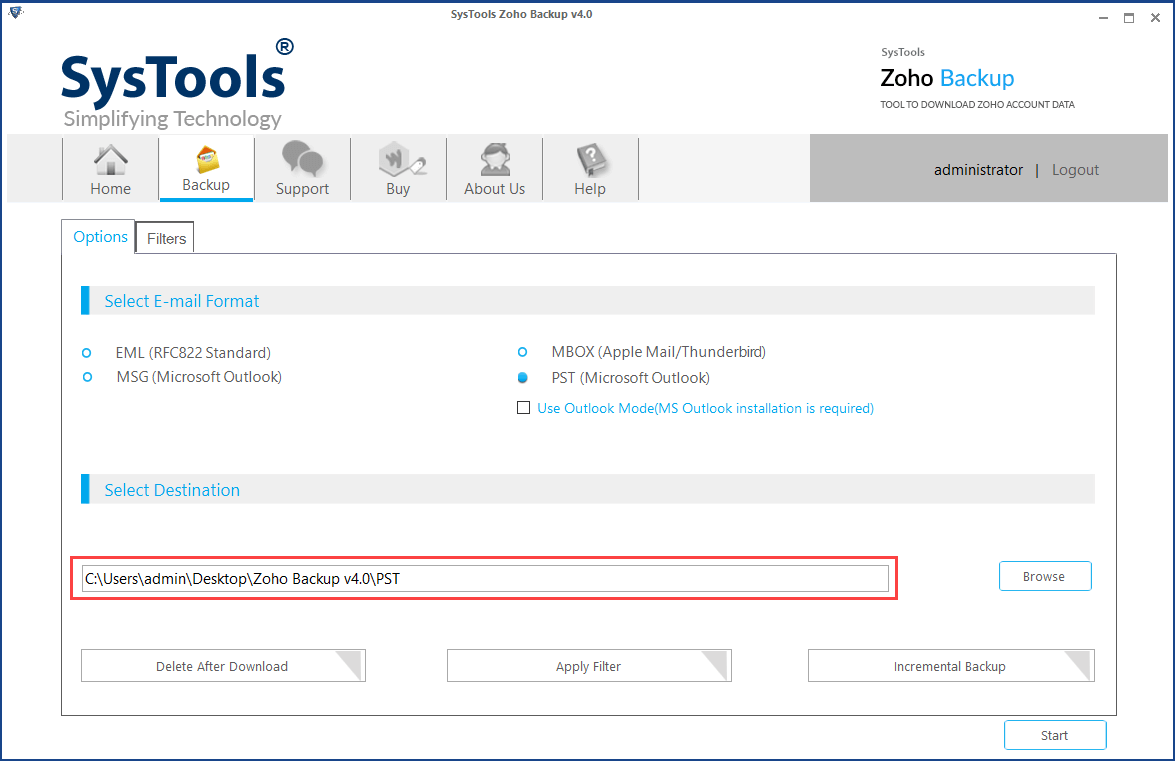Click the Apply Filter button
The image size is (1175, 761).
click(588, 666)
